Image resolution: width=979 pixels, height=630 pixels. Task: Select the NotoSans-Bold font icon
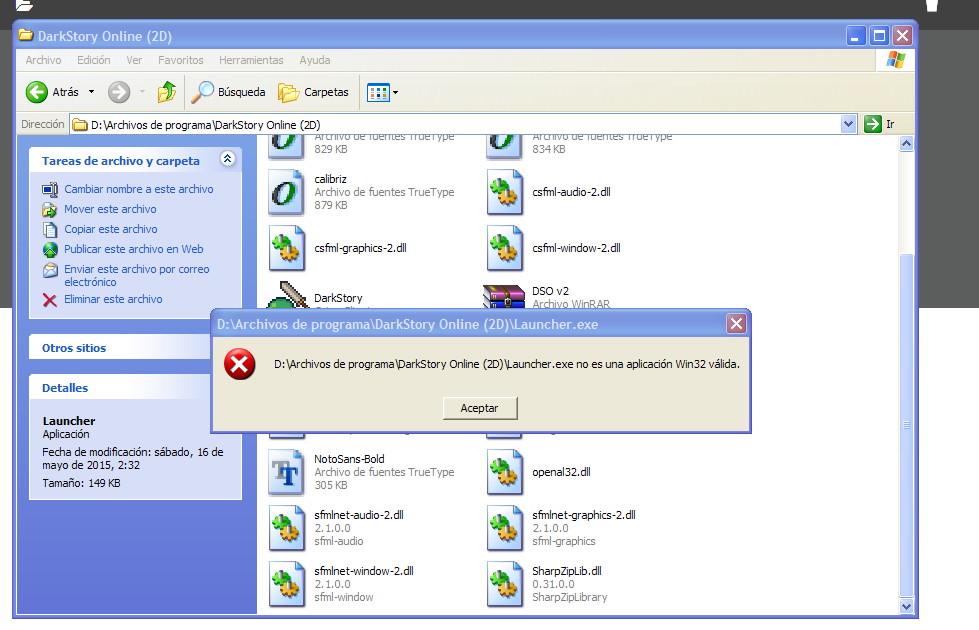click(287, 473)
